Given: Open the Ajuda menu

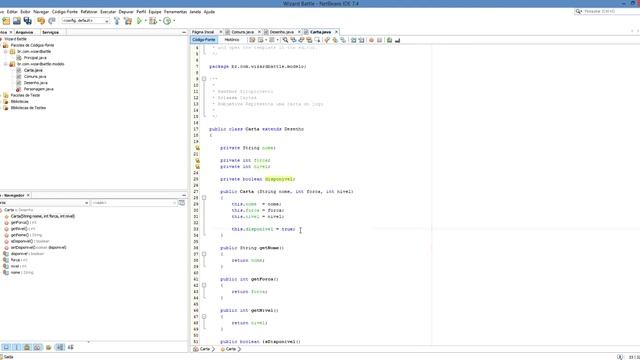Looking at the screenshot, I should point(209,12).
